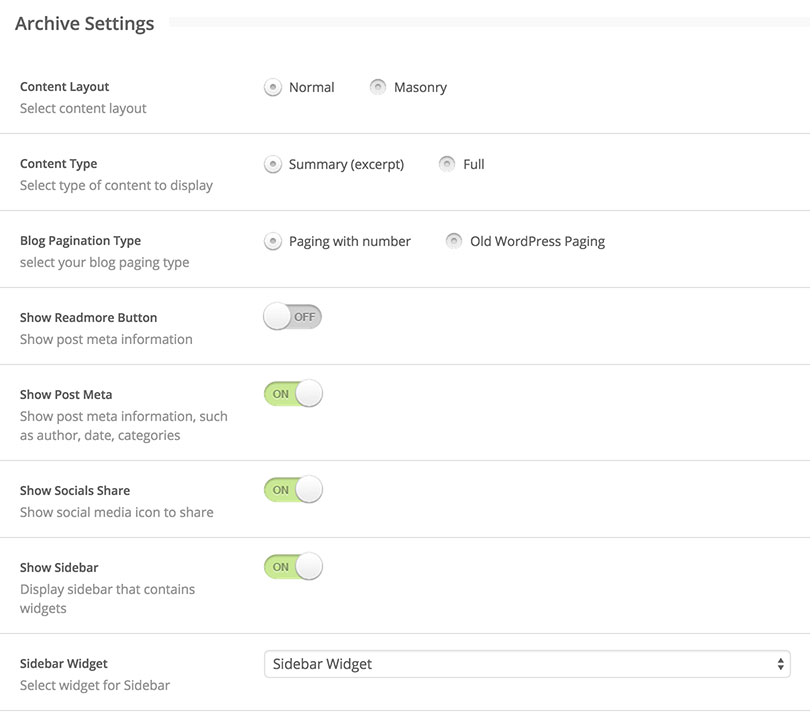Click the Content Type label
Screen dimensions: 812x712
[58, 163]
